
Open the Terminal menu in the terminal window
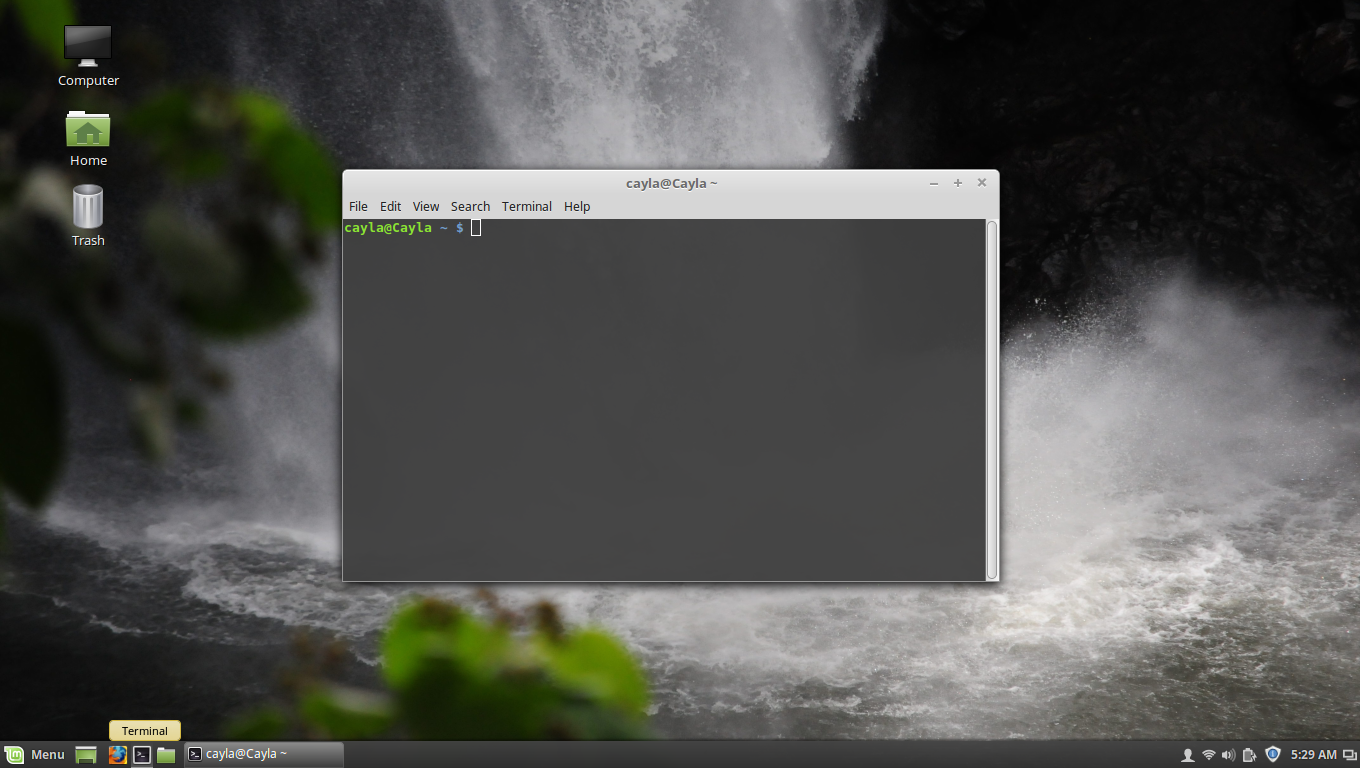coord(527,206)
